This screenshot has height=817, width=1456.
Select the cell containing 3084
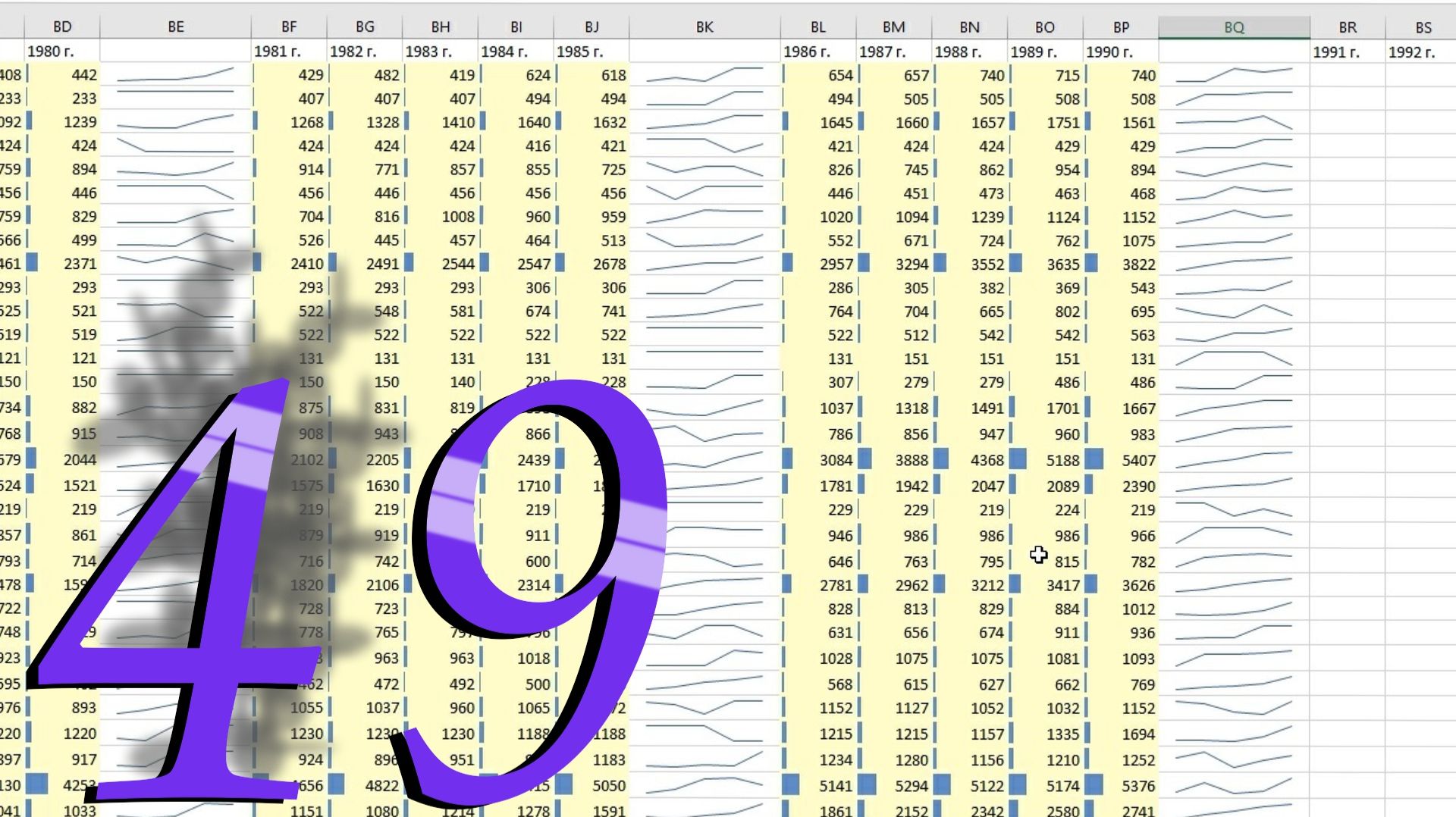click(818, 460)
